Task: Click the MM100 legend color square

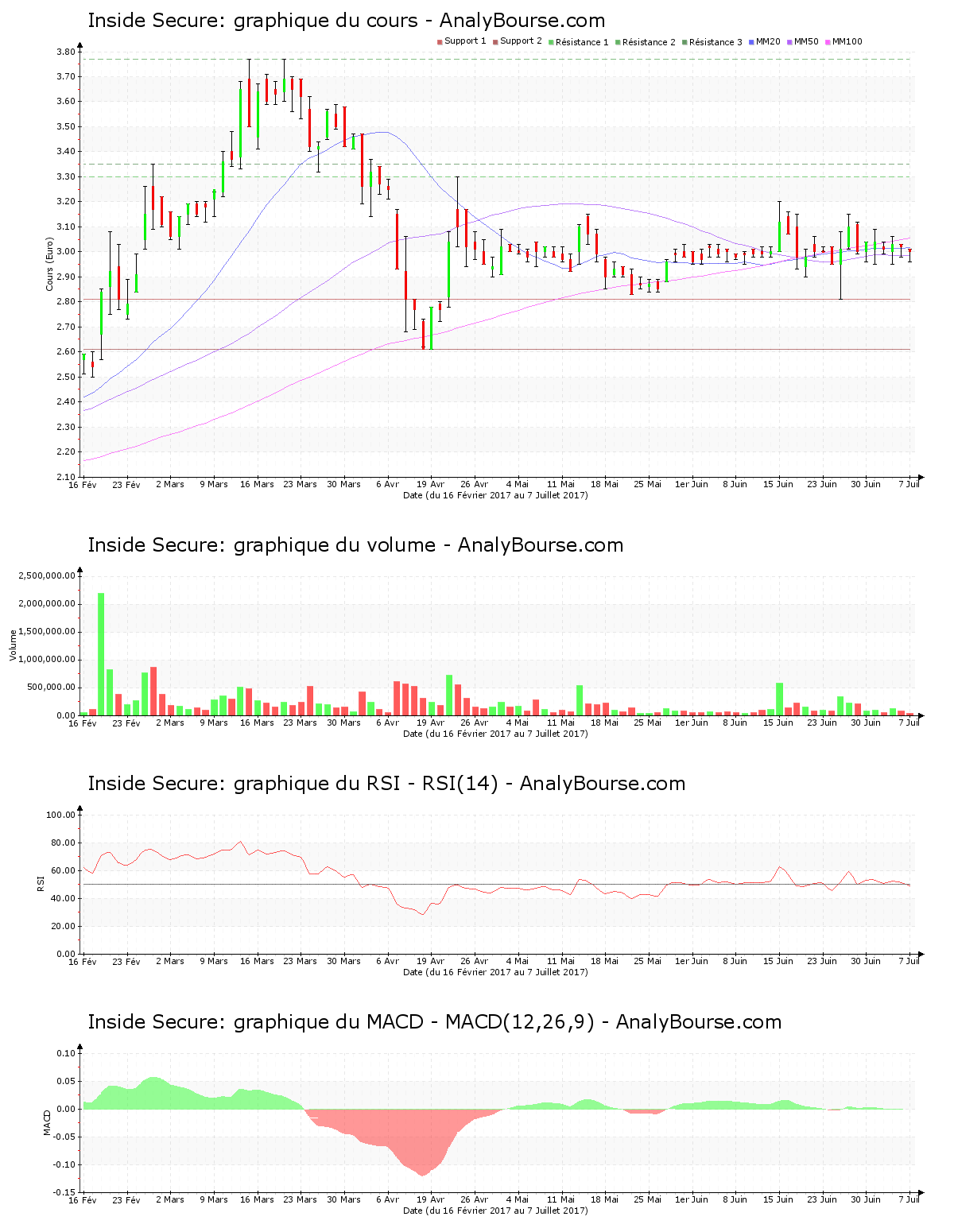Action: (828, 42)
